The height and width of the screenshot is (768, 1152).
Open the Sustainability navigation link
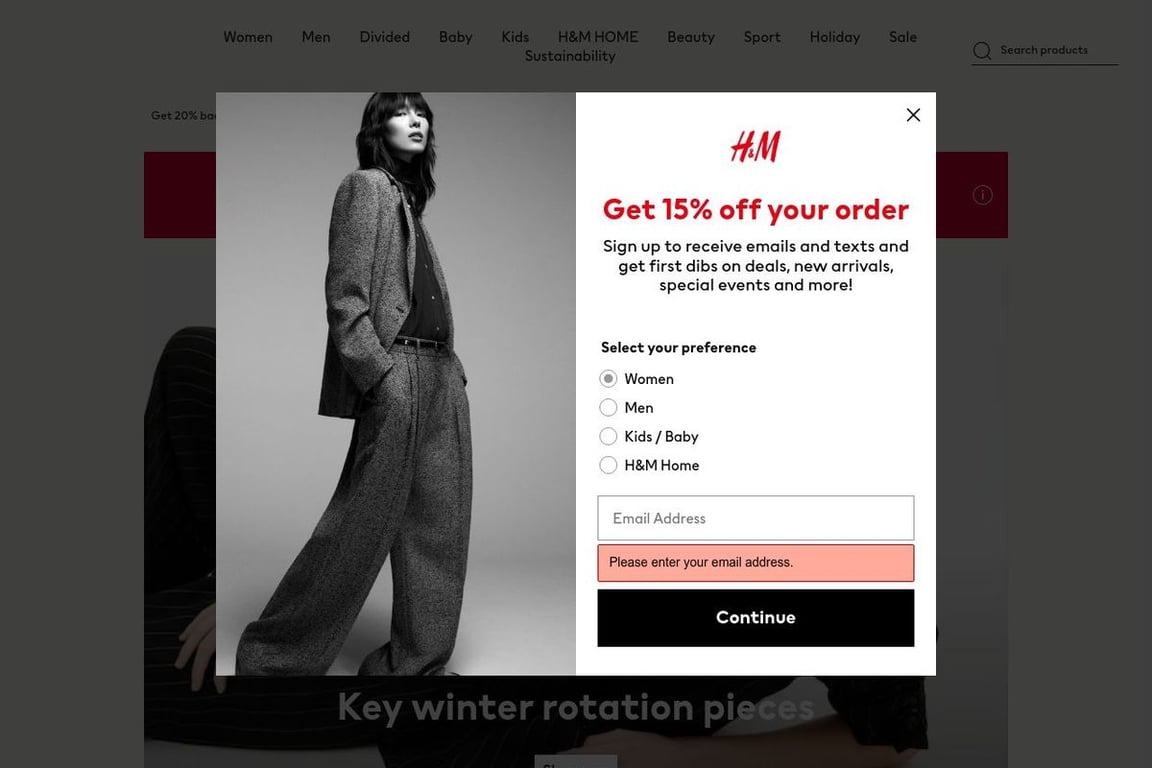[569, 56]
